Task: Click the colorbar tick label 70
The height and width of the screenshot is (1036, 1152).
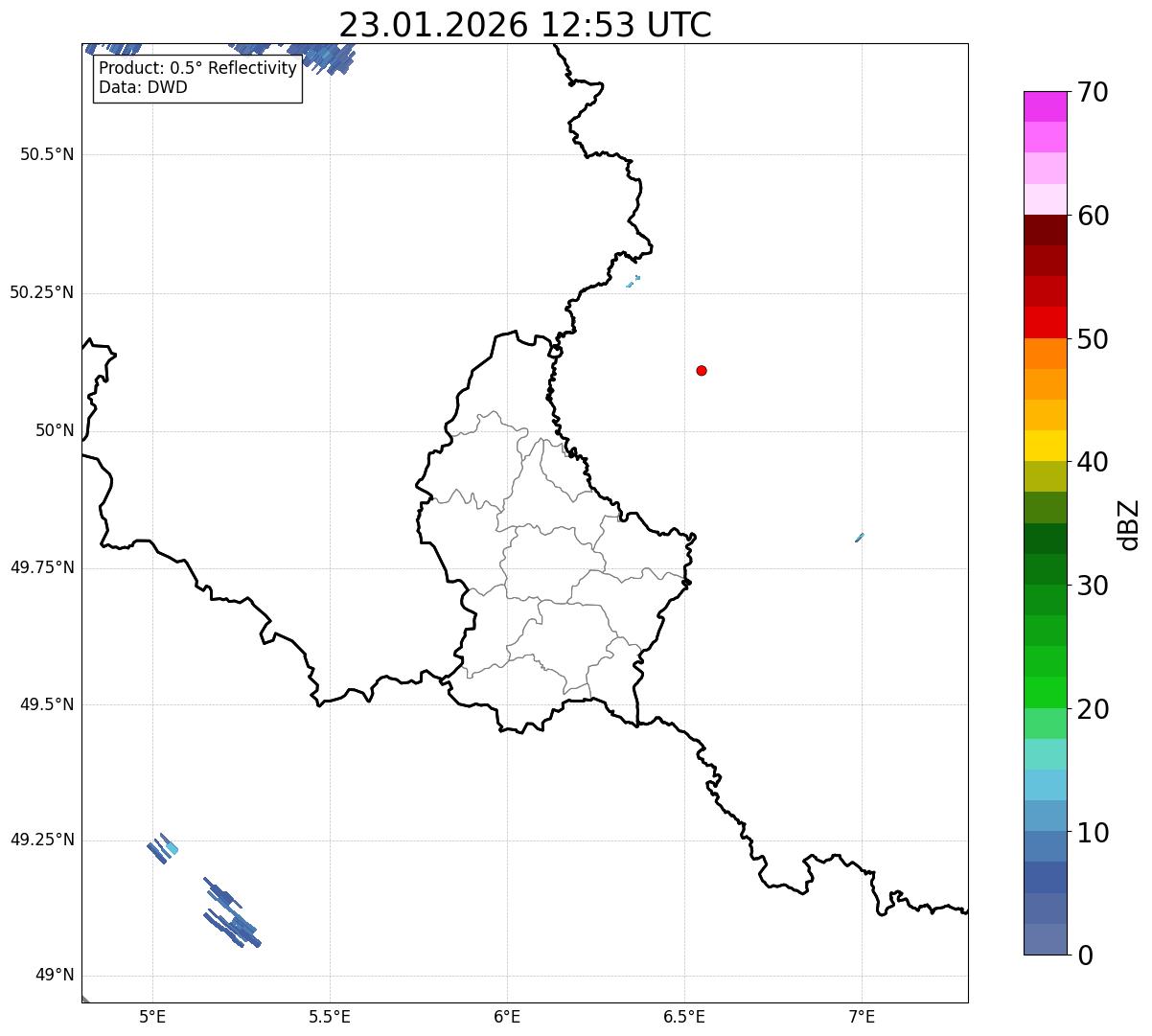Action: coord(1093,92)
